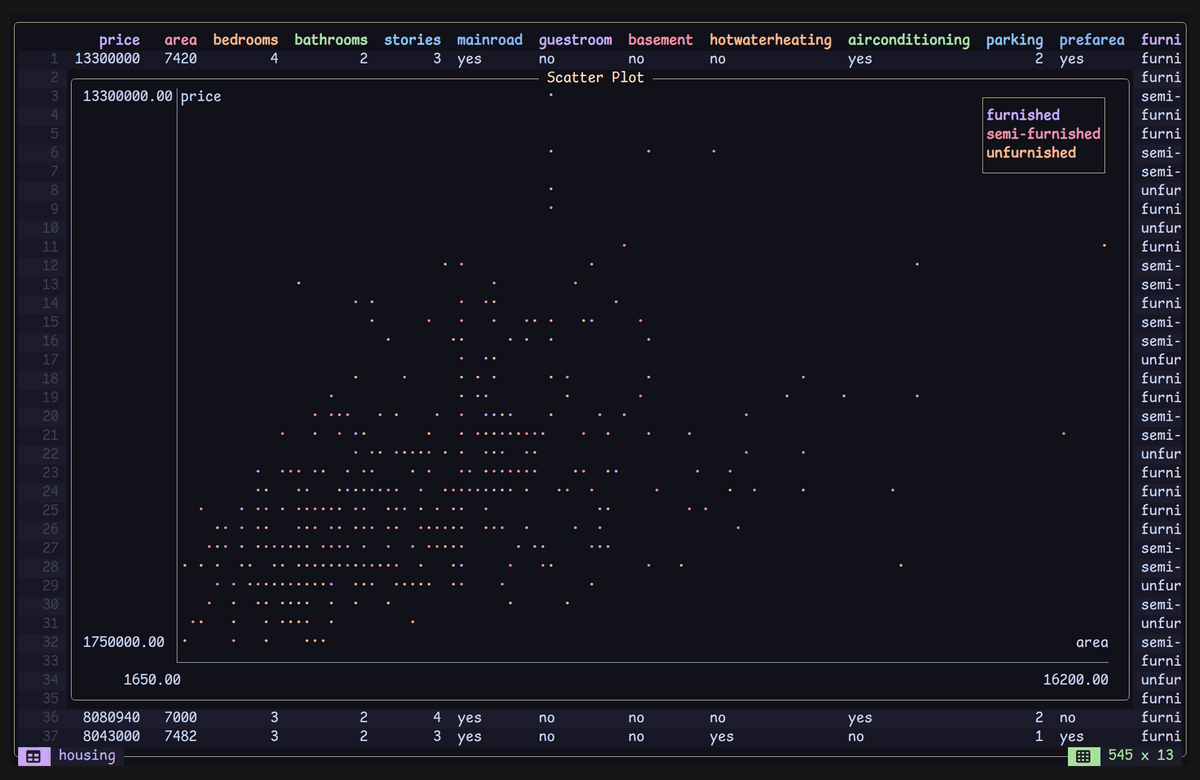Screen dimensions: 1200x780
Task: Click the table icon beside housing
Action: click(x=33, y=756)
